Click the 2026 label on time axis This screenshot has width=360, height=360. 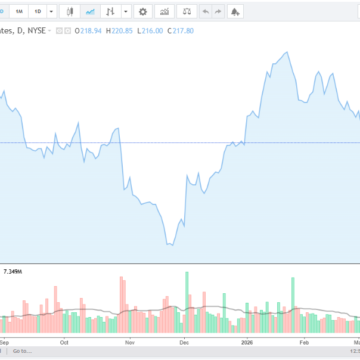(247, 342)
